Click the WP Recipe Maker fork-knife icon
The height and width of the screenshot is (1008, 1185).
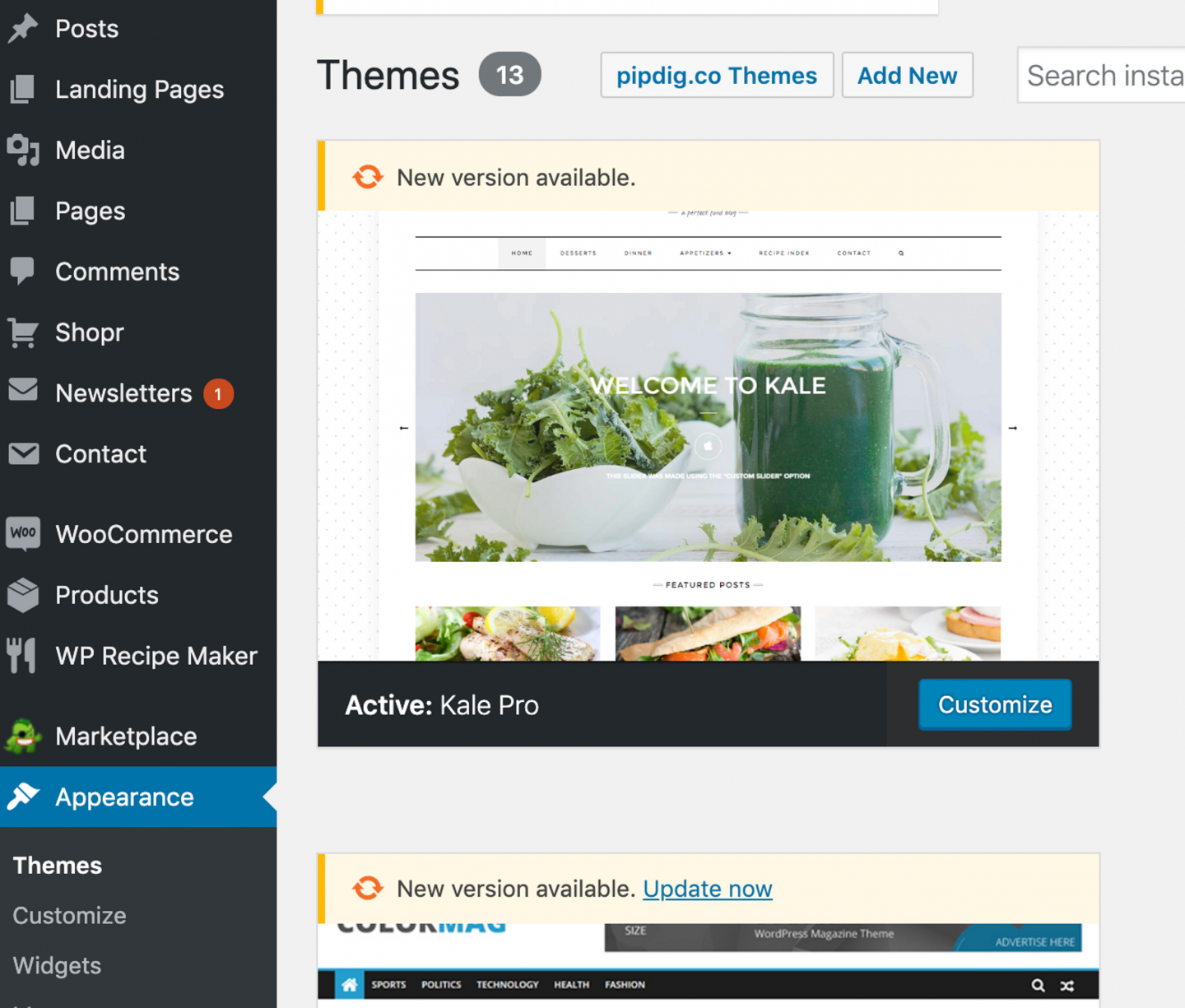[21, 656]
